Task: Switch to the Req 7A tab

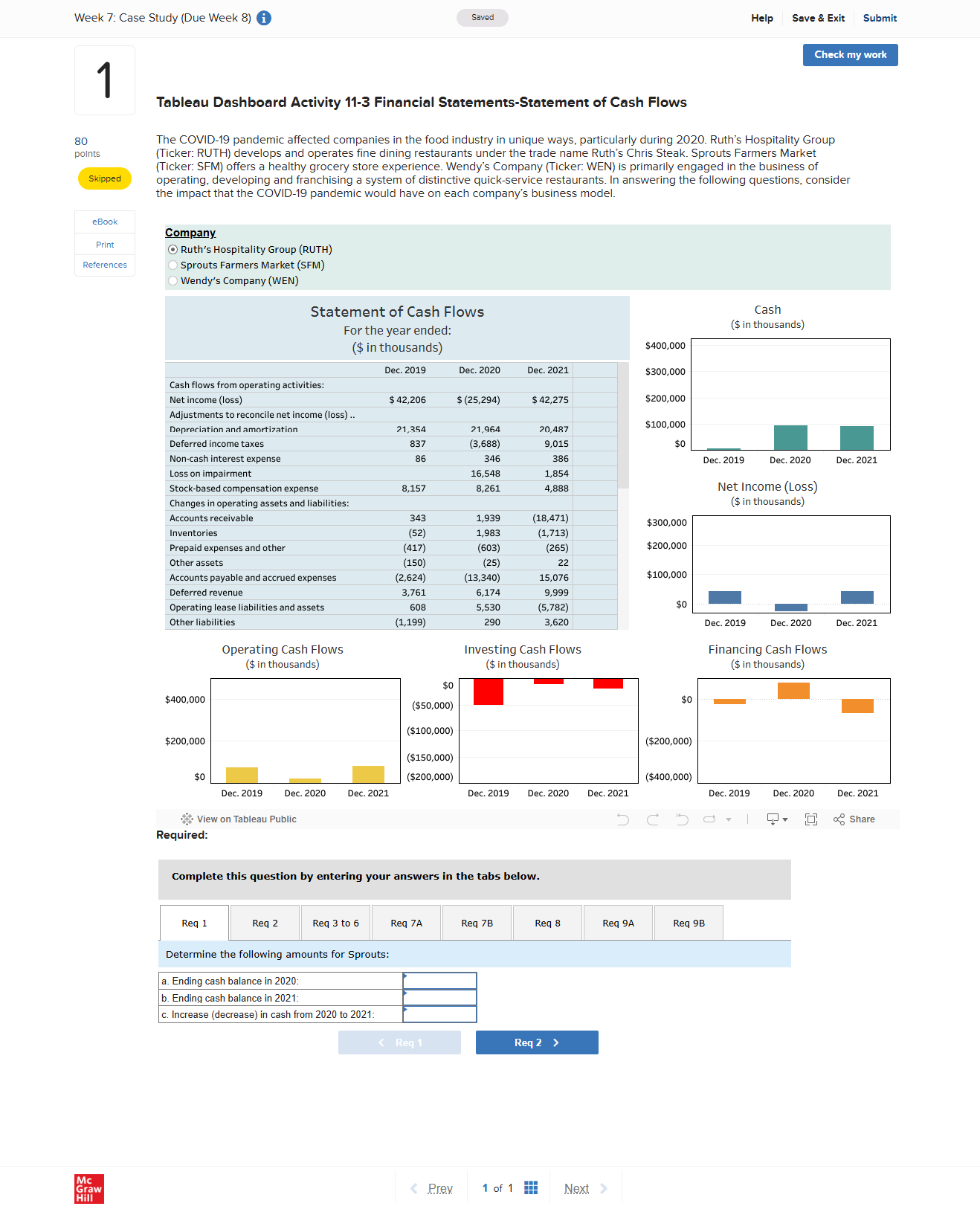Action: [407, 923]
